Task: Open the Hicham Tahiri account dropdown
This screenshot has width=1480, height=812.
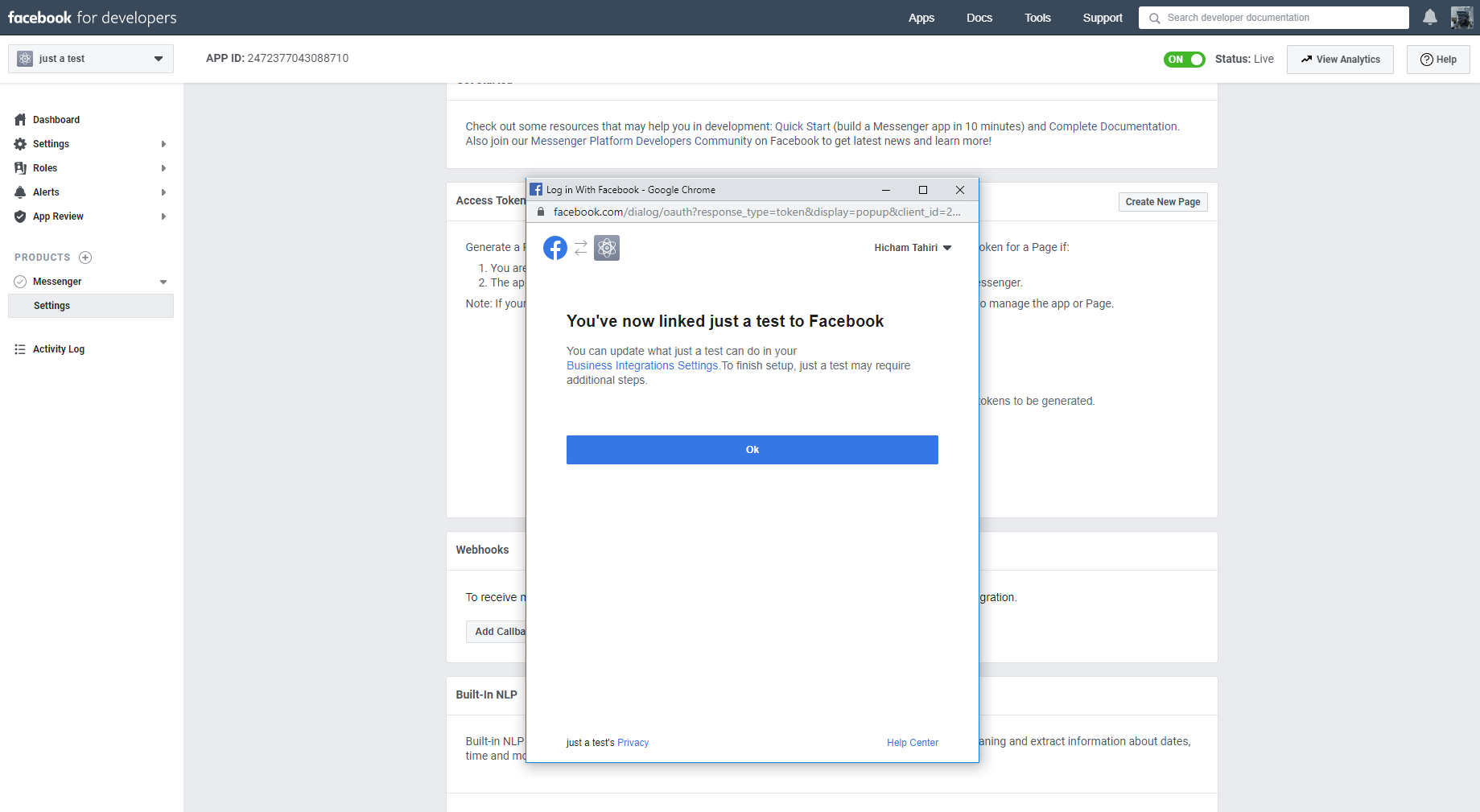Action: [913, 248]
